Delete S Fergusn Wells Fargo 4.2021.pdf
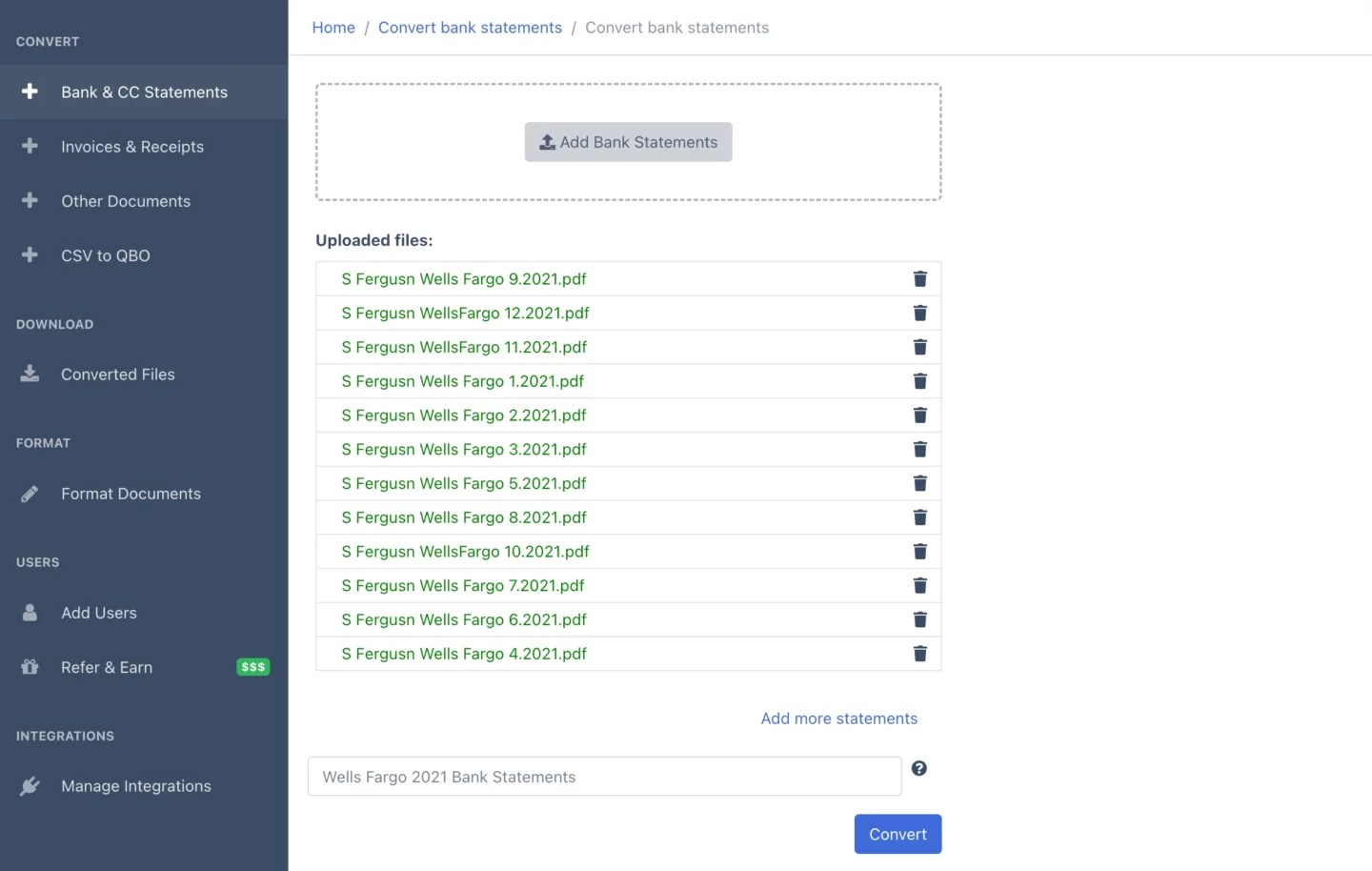 click(x=919, y=654)
